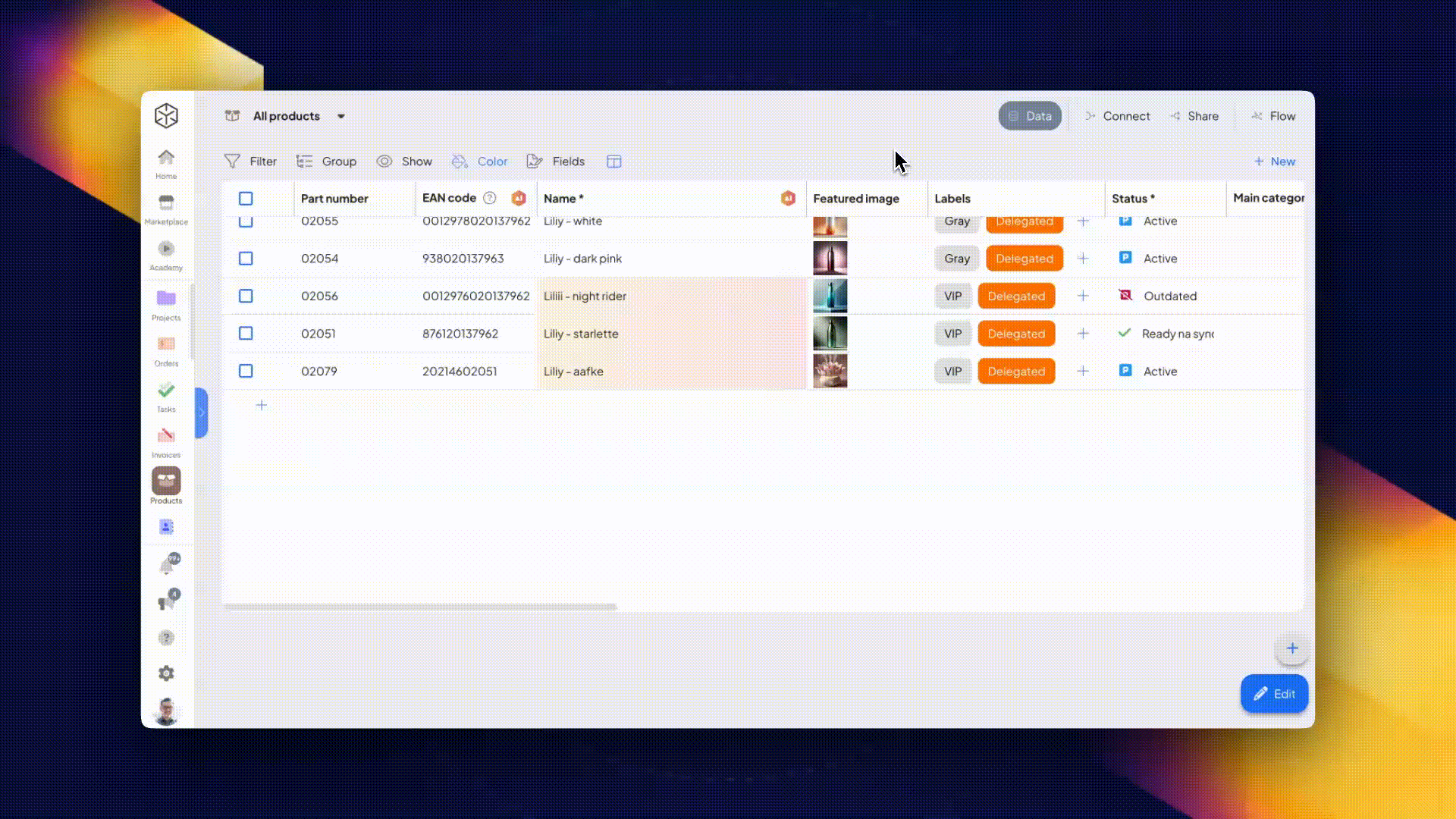
Task: Click the blue Edit button
Action: click(1274, 694)
